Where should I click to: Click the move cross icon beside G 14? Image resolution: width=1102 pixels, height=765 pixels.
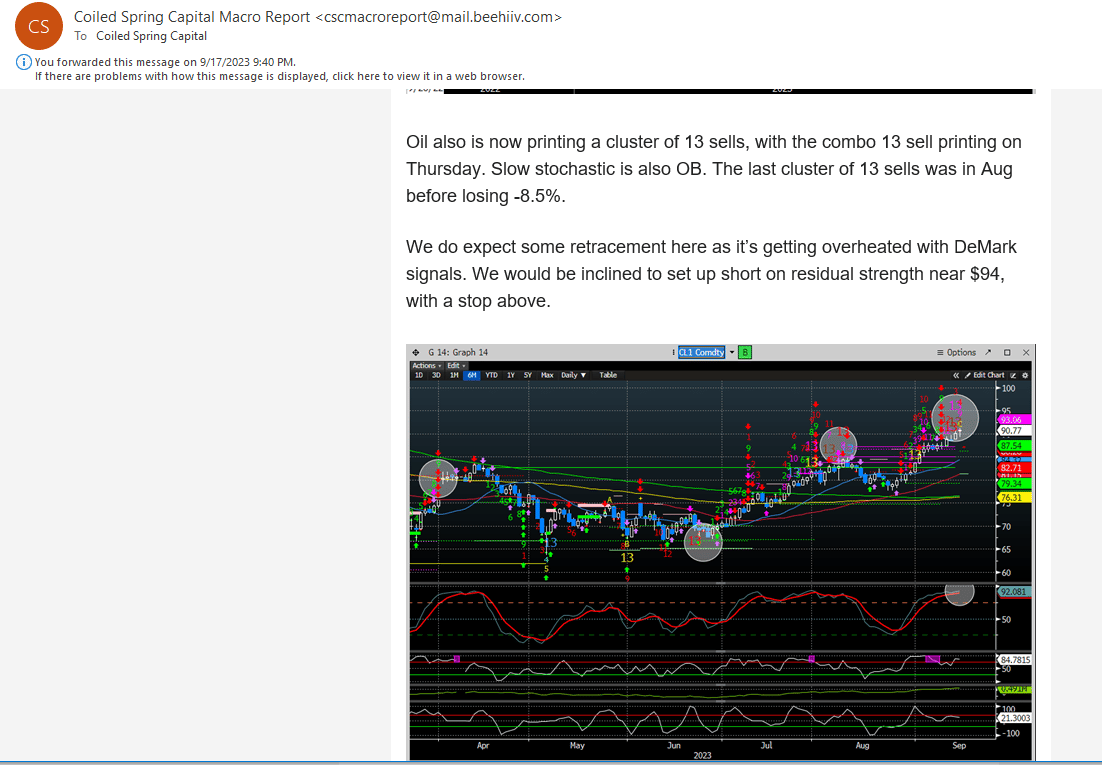point(415,352)
